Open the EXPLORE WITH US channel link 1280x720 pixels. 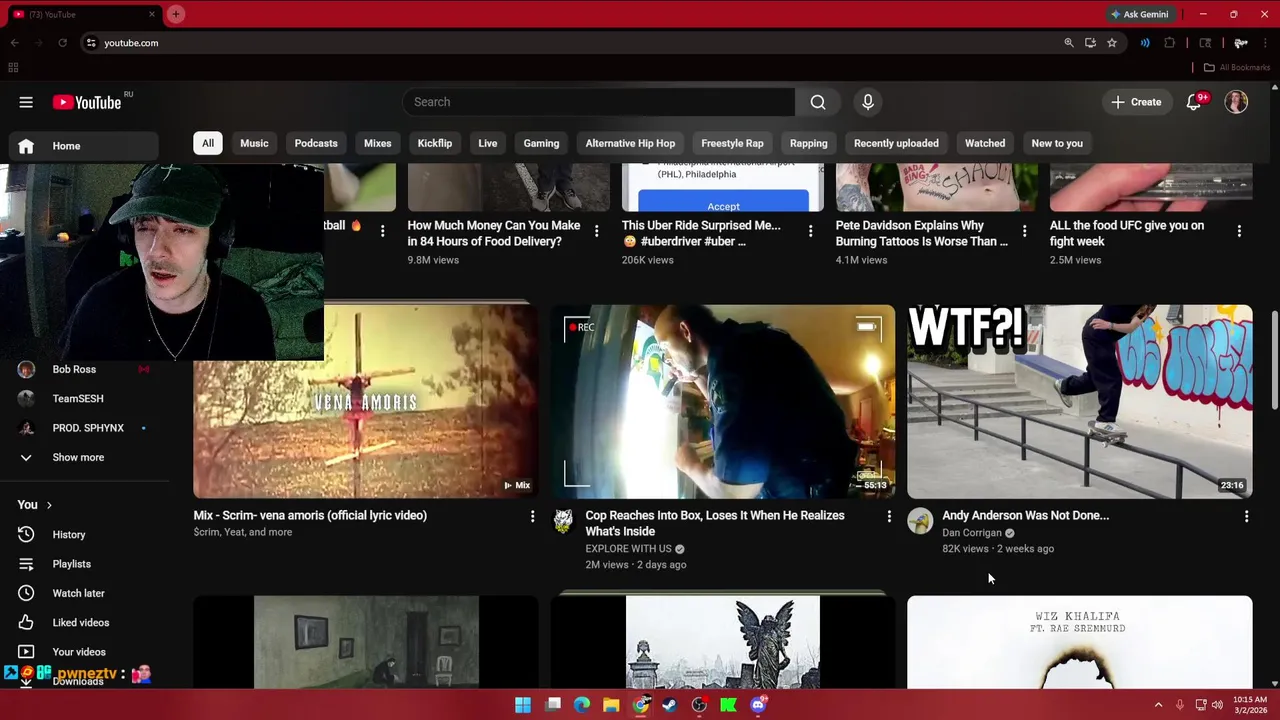click(x=628, y=549)
